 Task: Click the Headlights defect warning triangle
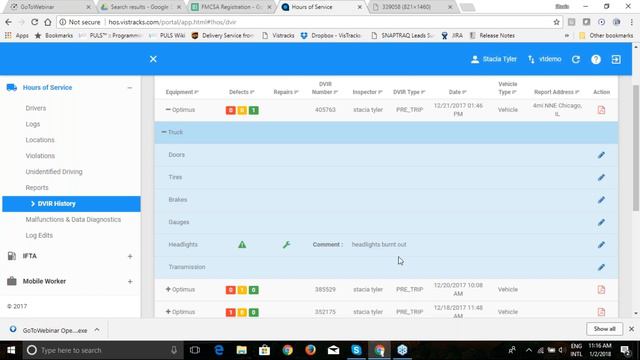(242, 244)
